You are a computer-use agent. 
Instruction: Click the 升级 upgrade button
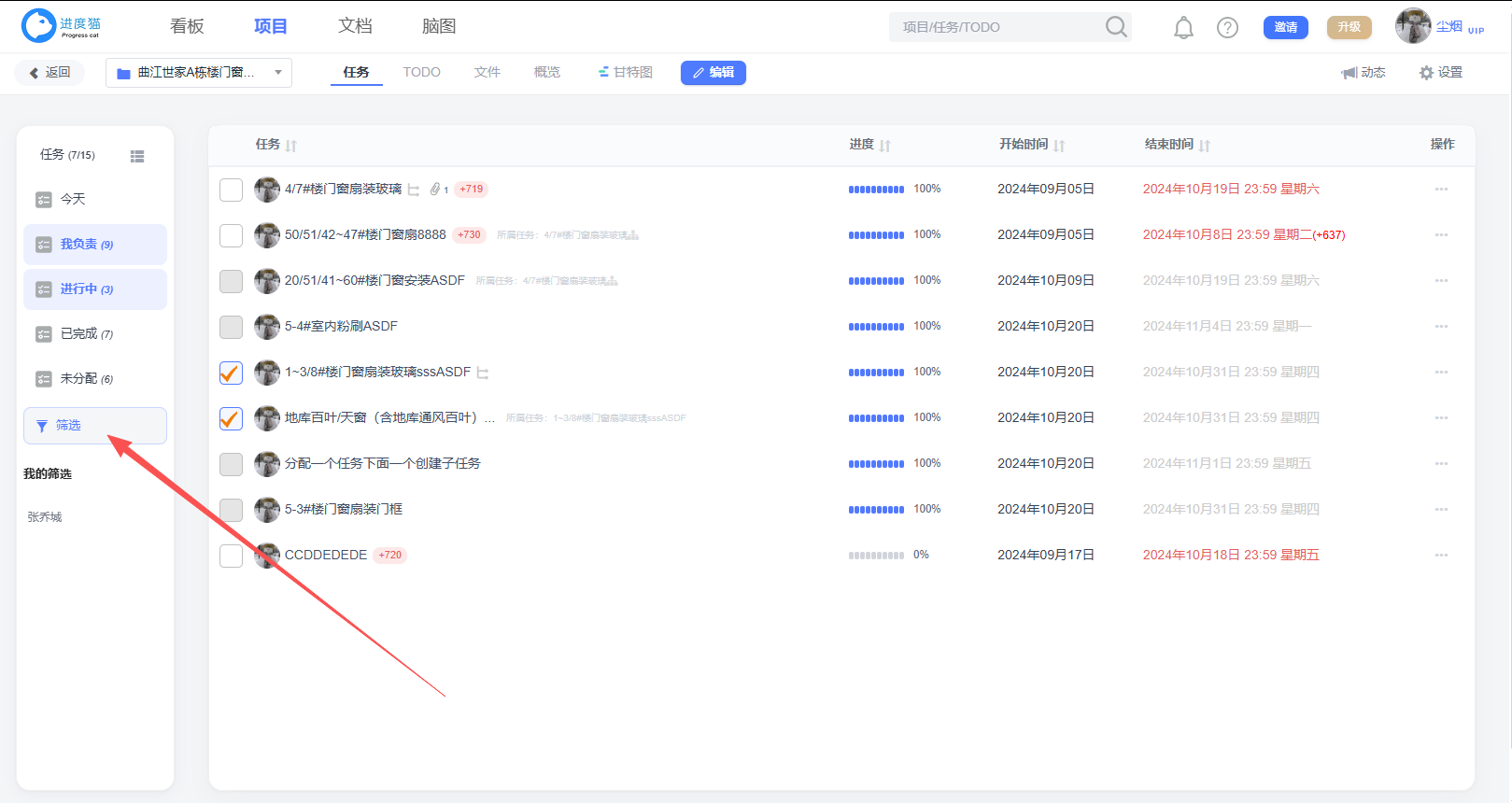(x=1349, y=27)
